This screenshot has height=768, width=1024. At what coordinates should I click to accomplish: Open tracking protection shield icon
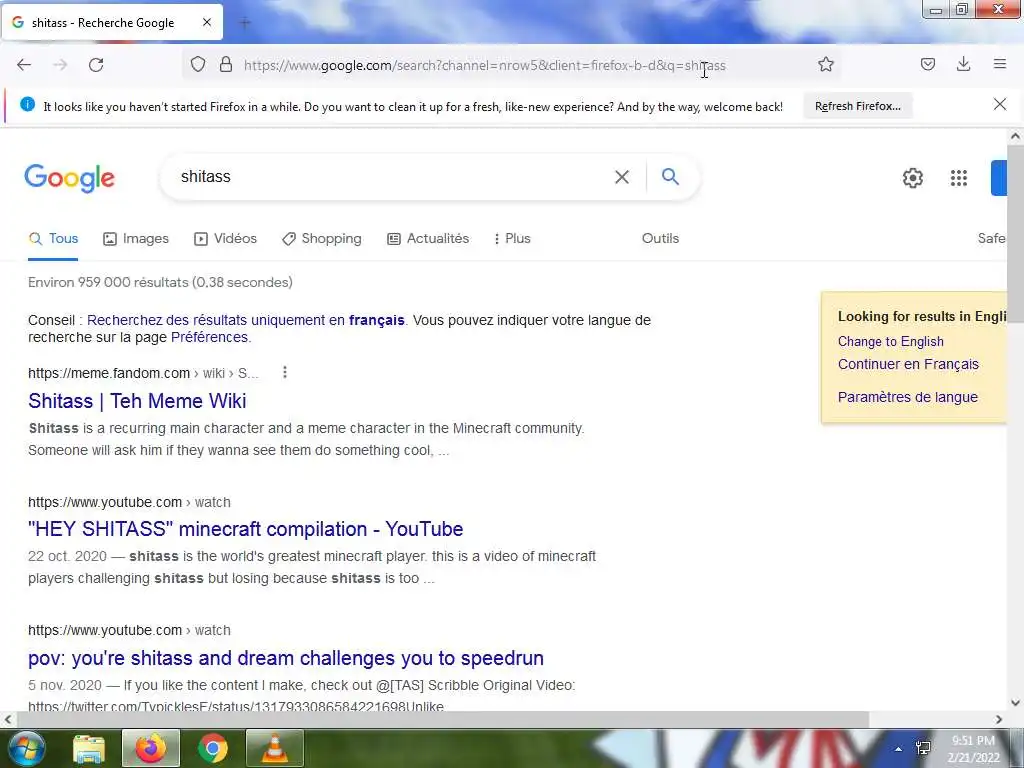point(198,64)
